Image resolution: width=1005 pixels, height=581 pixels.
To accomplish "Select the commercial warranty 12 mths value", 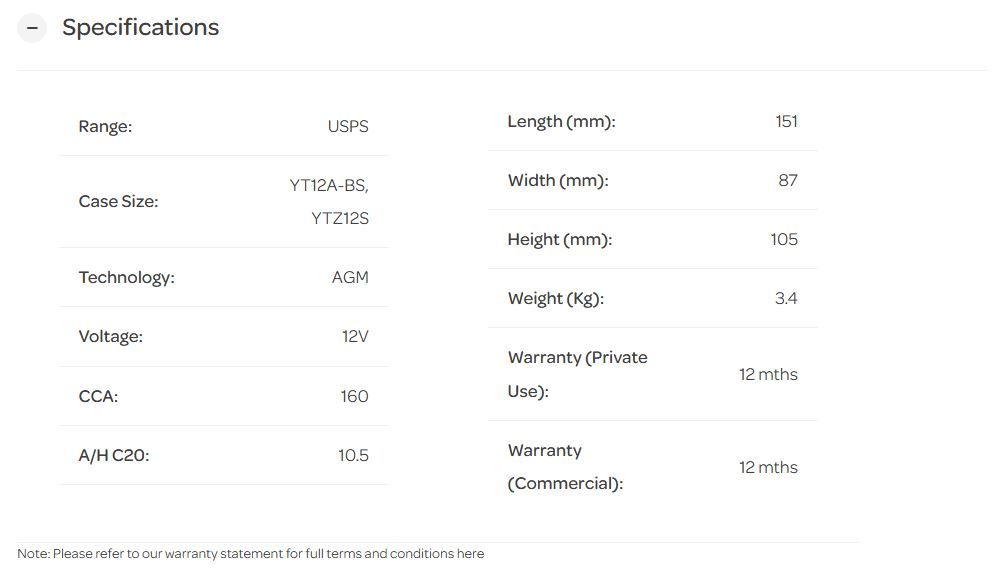I will [768, 467].
